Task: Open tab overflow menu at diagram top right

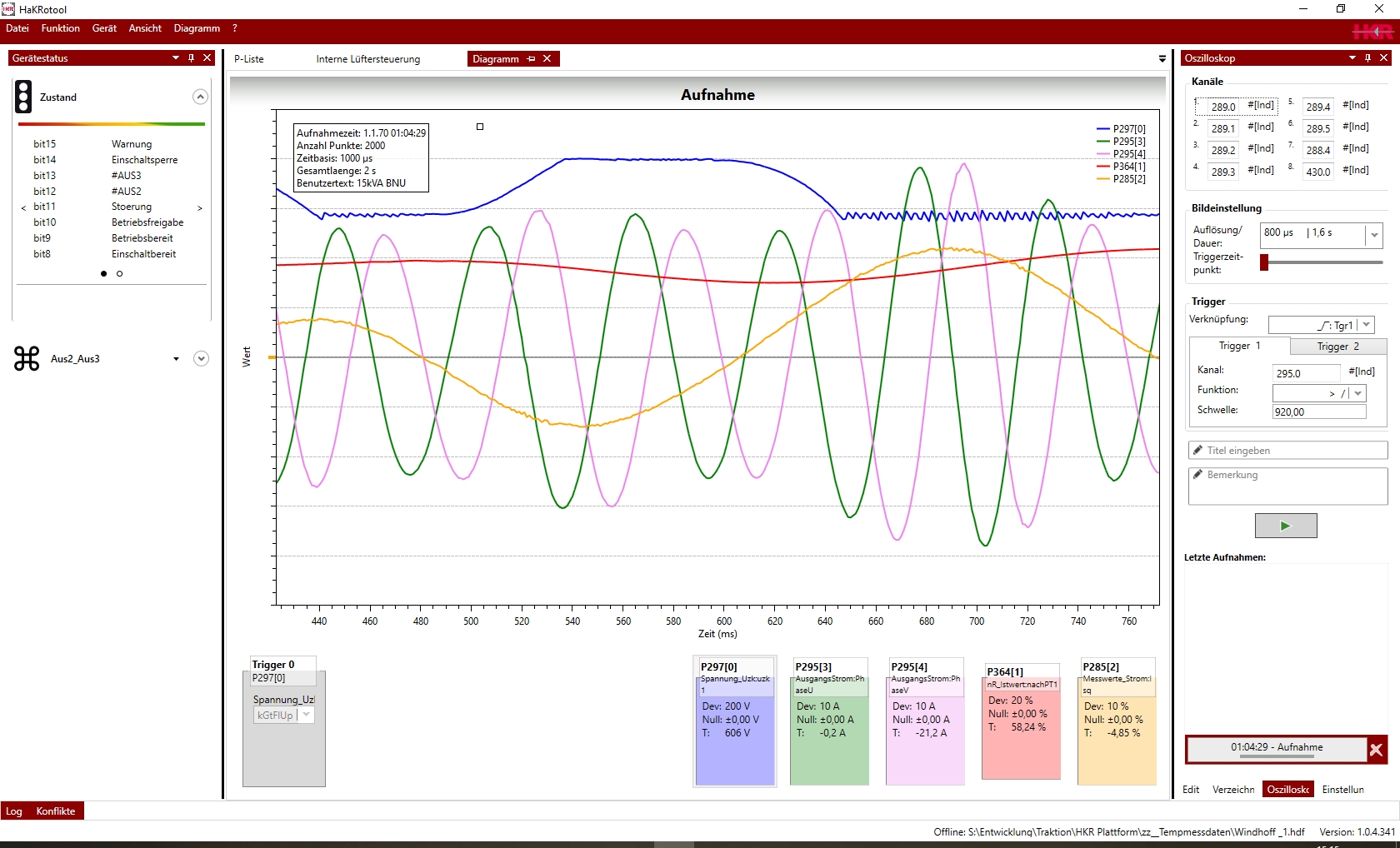Action: tap(1162, 59)
